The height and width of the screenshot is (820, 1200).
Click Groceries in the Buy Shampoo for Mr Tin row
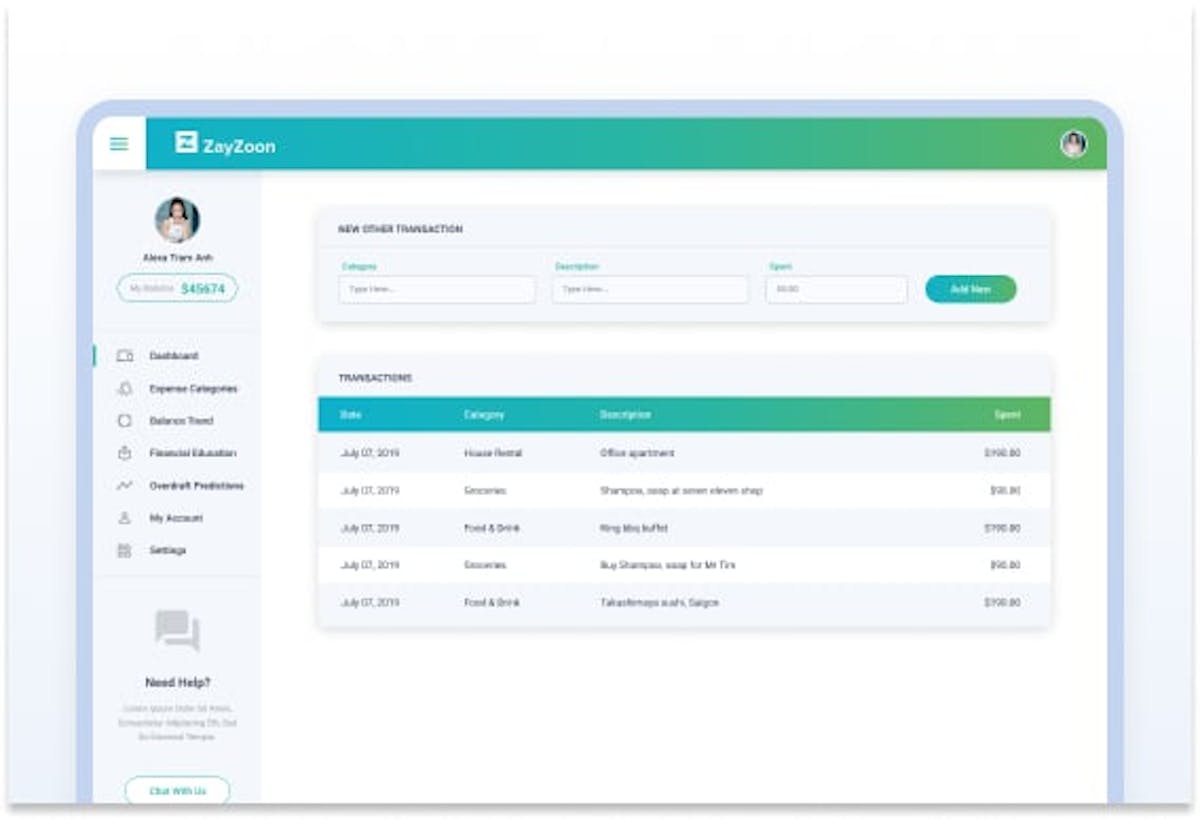point(485,565)
